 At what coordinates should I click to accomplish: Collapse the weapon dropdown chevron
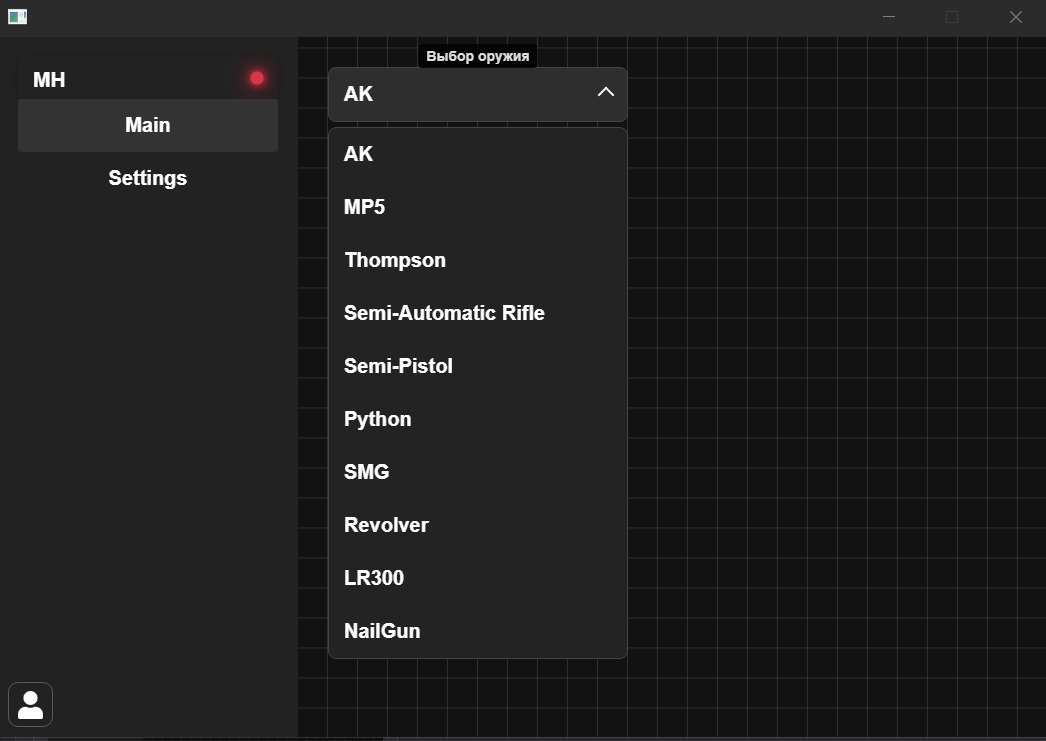[x=605, y=92]
